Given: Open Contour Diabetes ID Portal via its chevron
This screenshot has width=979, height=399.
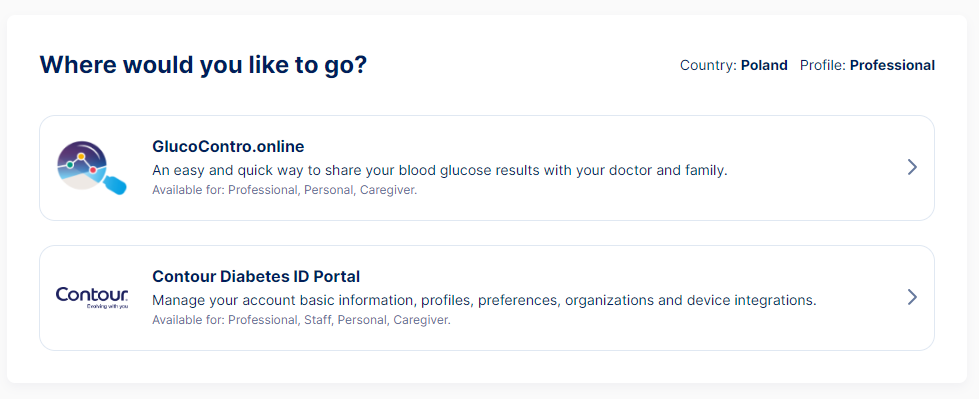Looking at the screenshot, I should [912, 297].
